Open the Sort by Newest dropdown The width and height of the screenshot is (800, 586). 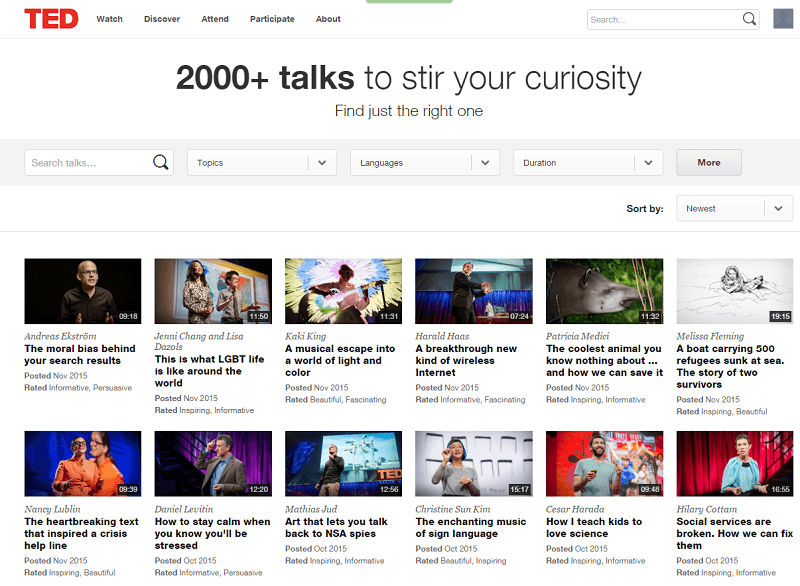point(734,209)
